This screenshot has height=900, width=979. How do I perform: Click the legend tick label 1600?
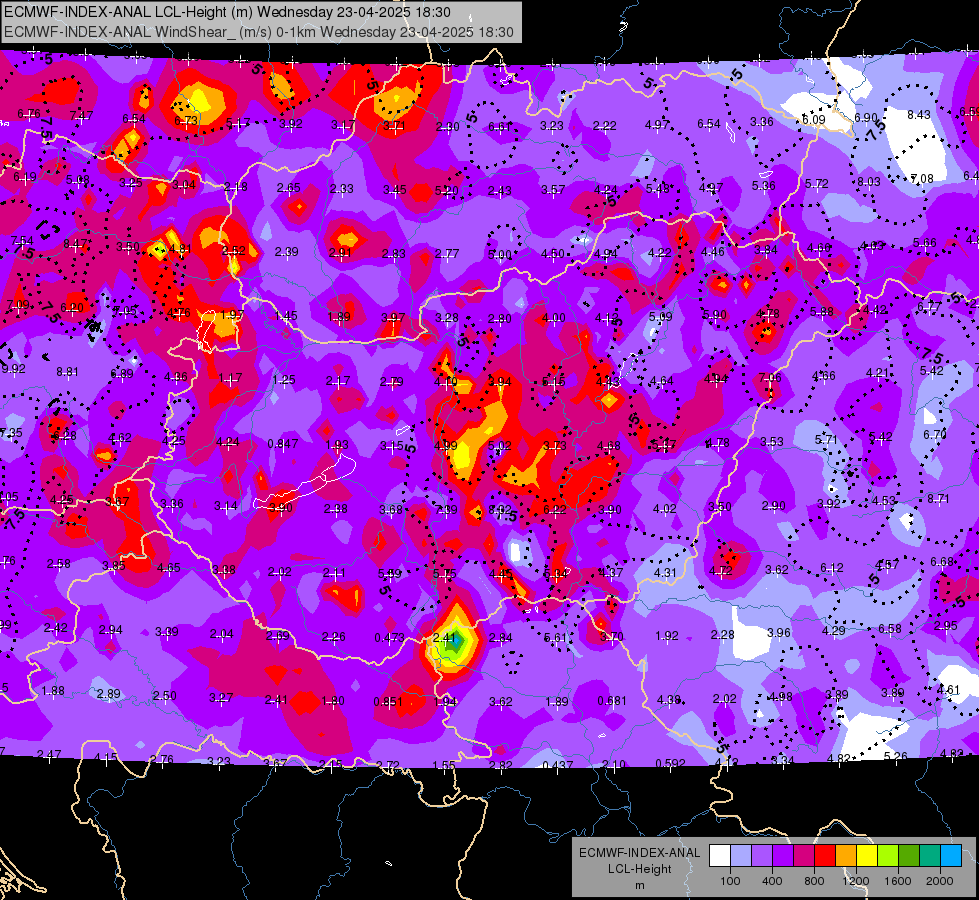pos(898,881)
